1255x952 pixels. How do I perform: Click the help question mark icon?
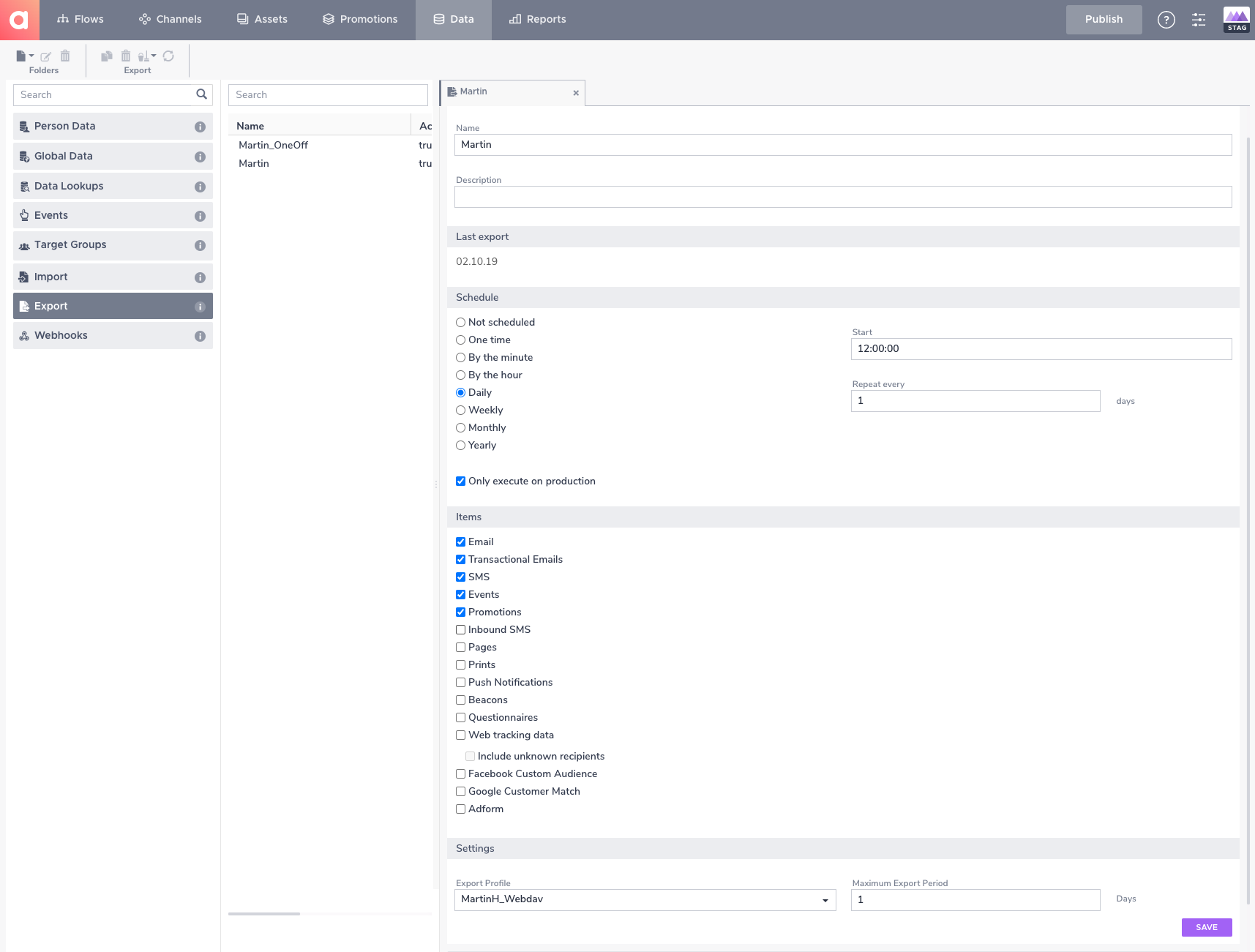click(x=1166, y=20)
